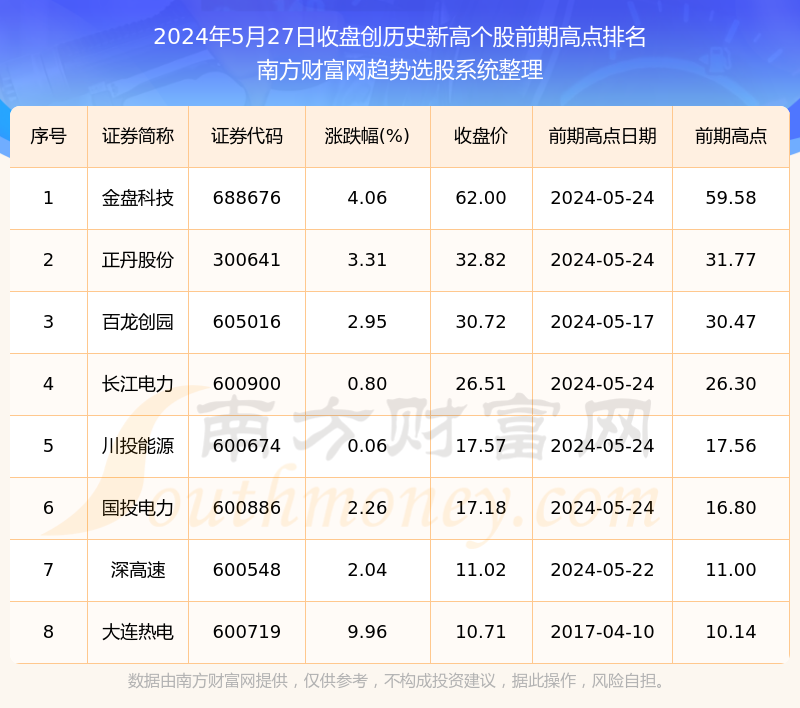Select stock code 300641
Viewport: 800px width, 708px height.
click(247, 260)
